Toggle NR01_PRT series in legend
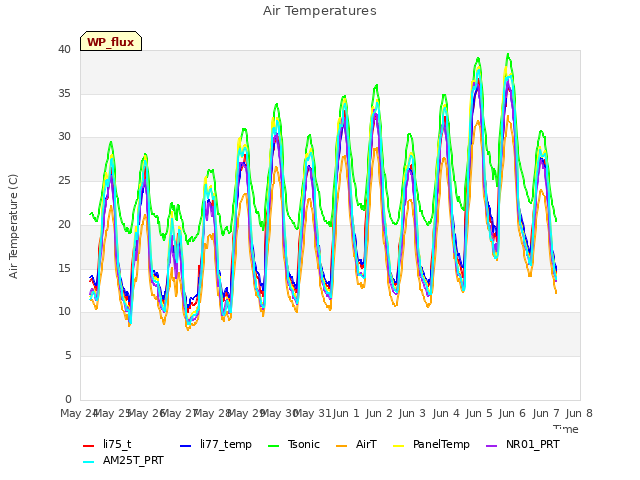 click(x=522, y=444)
